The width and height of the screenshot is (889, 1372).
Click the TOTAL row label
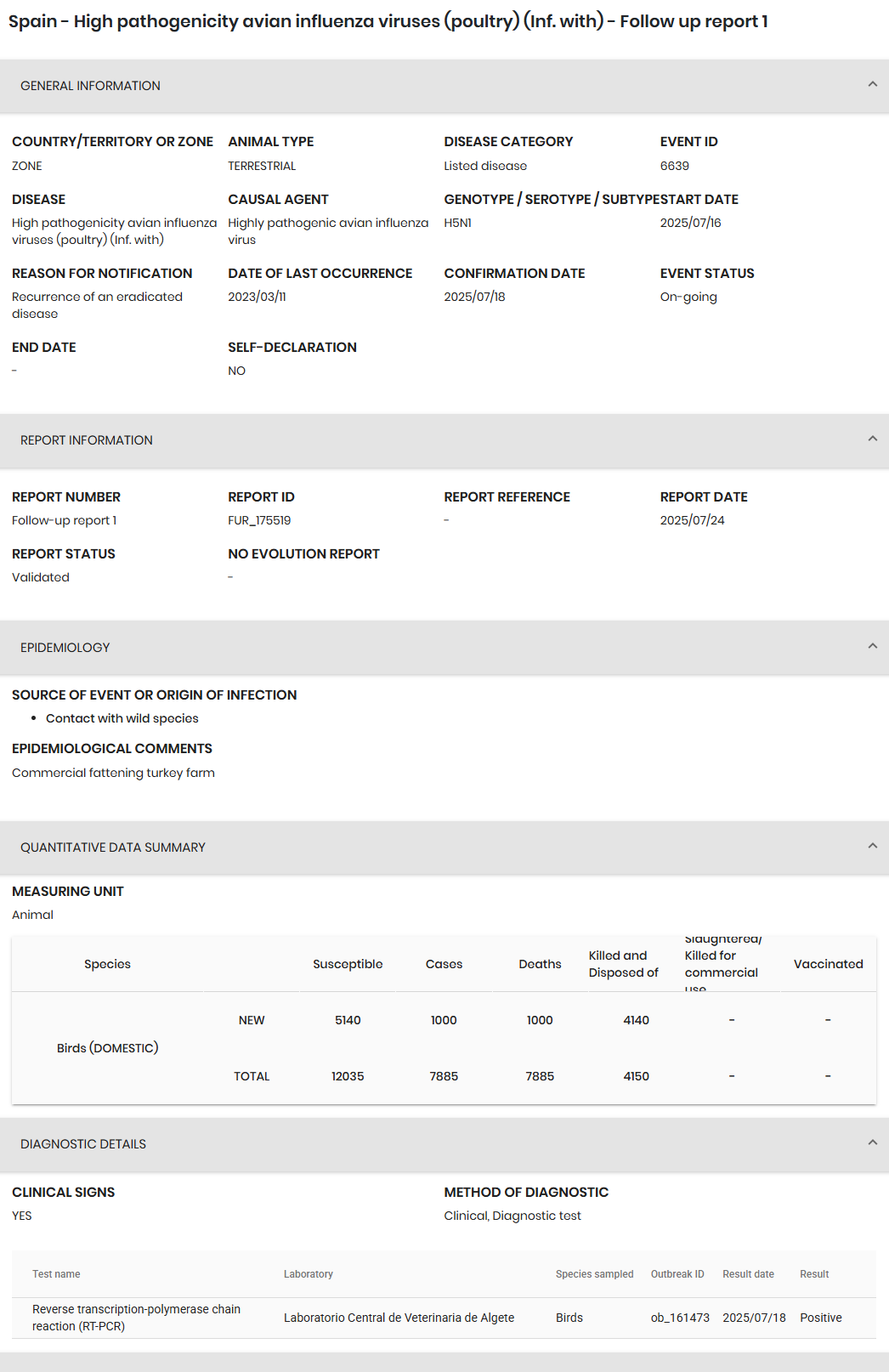[252, 1076]
